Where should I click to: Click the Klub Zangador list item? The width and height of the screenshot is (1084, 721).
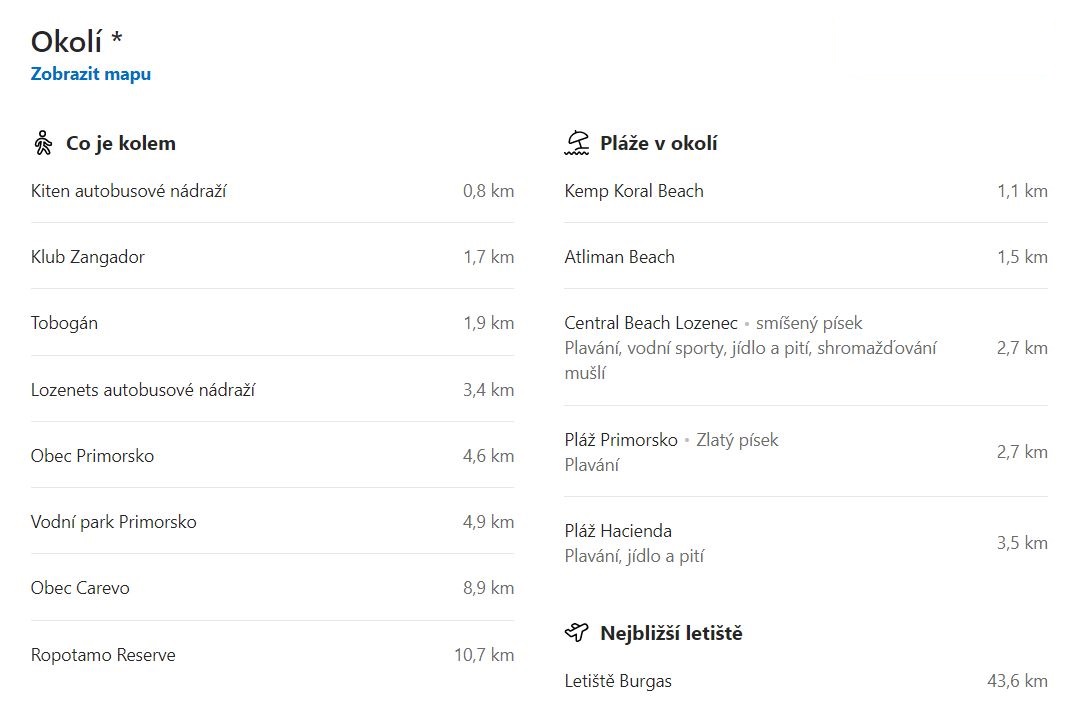coord(272,257)
